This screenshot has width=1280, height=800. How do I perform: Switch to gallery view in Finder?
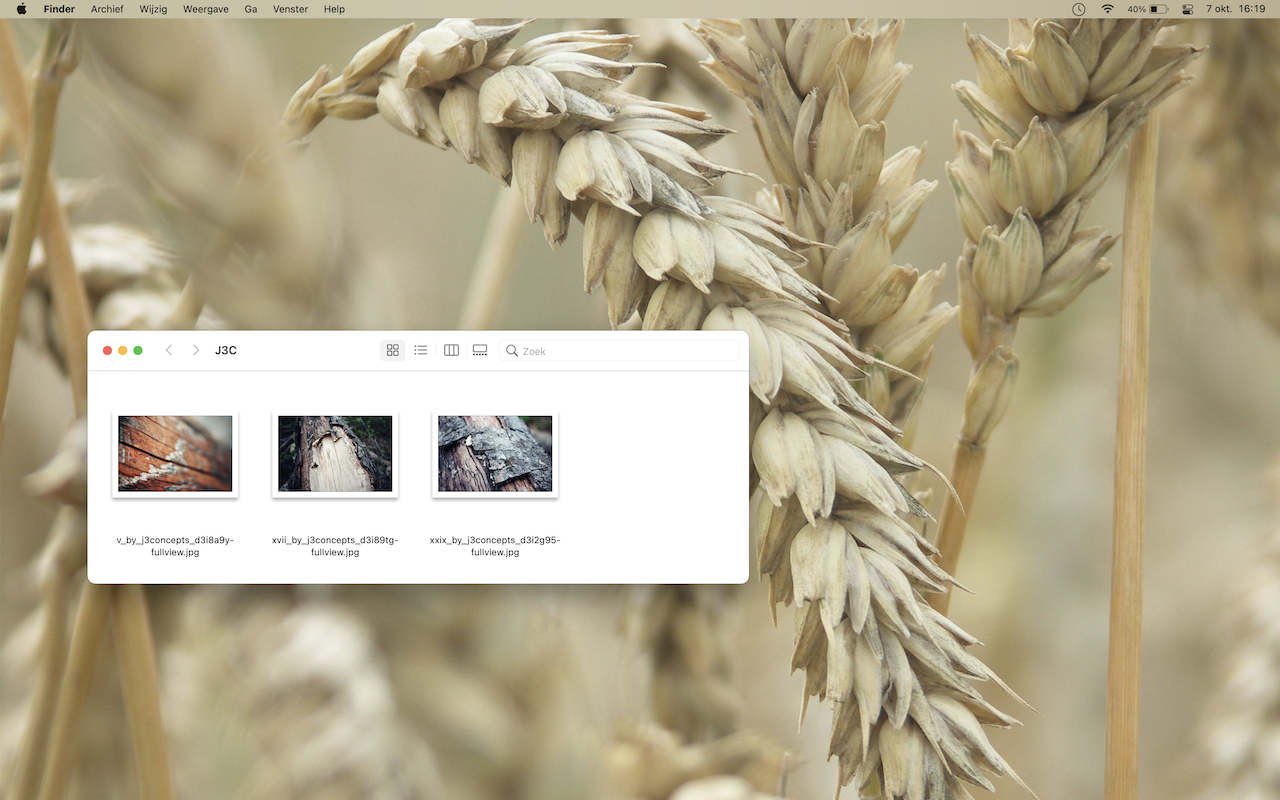click(480, 350)
